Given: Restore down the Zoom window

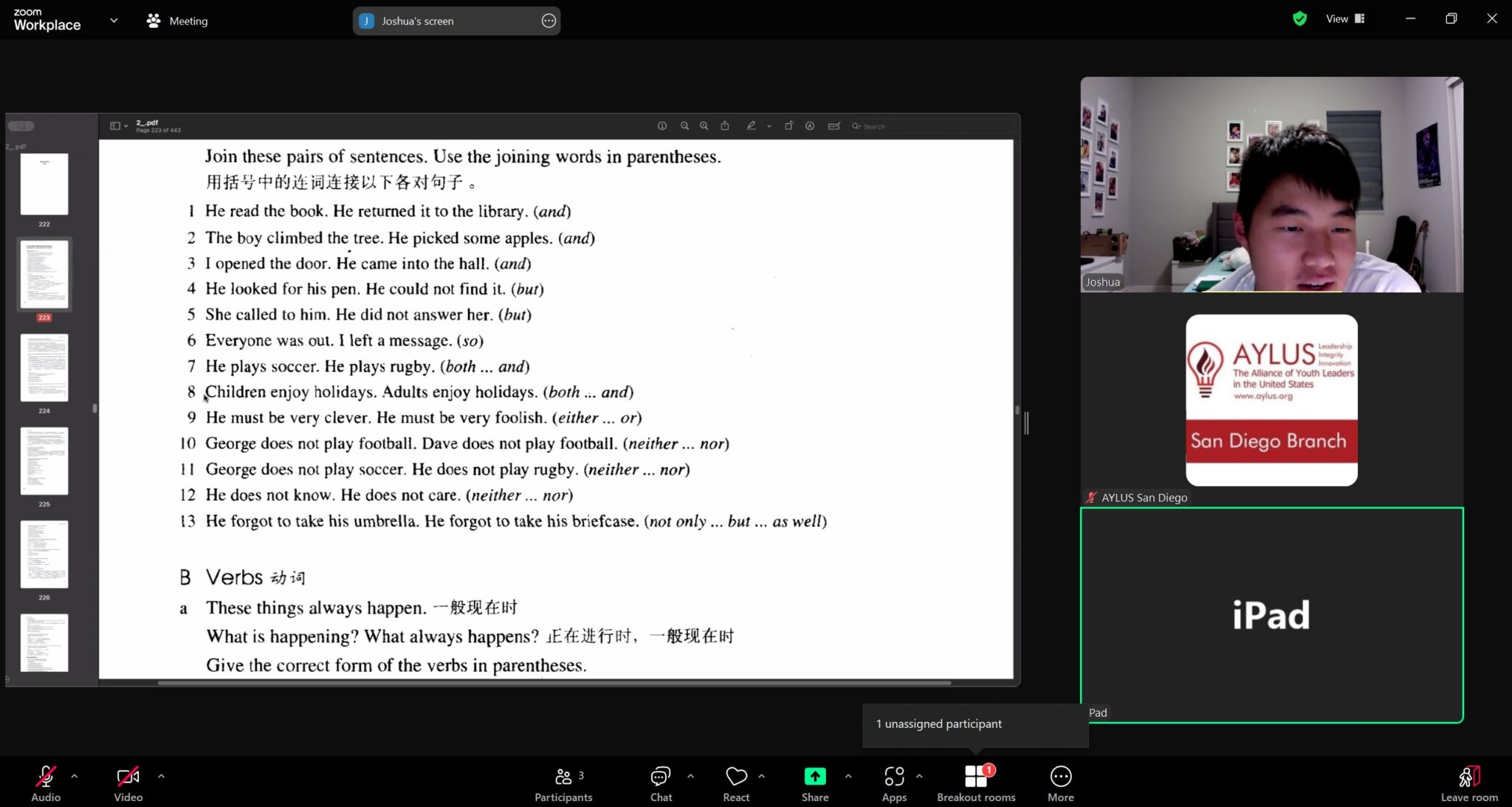Looking at the screenshot, I should tap(1451, 19).
